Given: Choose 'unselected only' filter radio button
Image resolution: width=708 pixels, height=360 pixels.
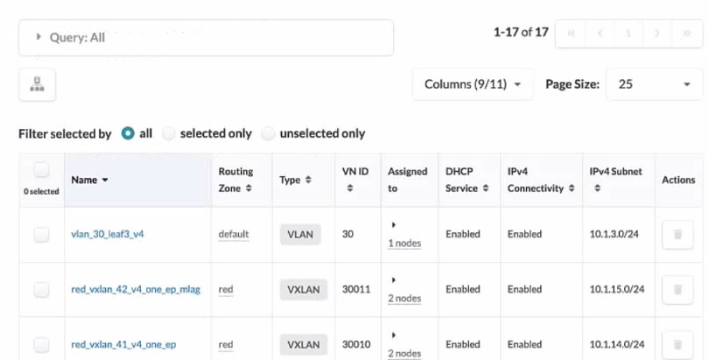Looking at the screenshot, I should pyautogui.click(x=268, y=134).
